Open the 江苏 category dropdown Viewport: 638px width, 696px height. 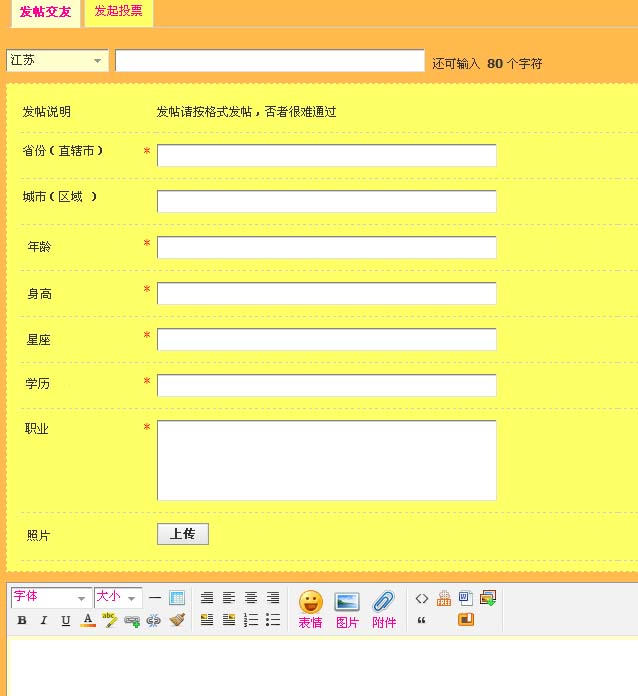[x=57, y=60]
